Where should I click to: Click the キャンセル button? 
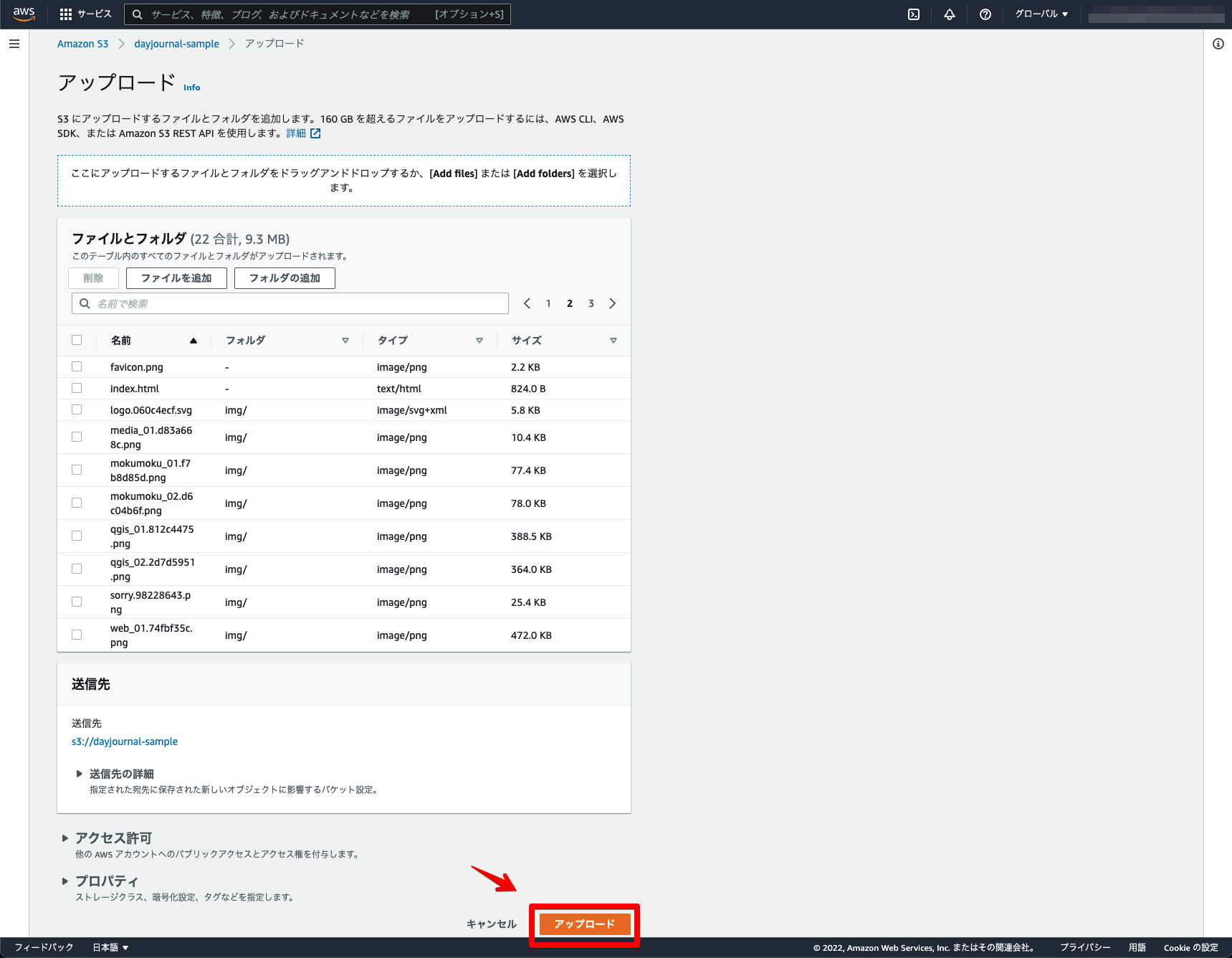point(492,924)
